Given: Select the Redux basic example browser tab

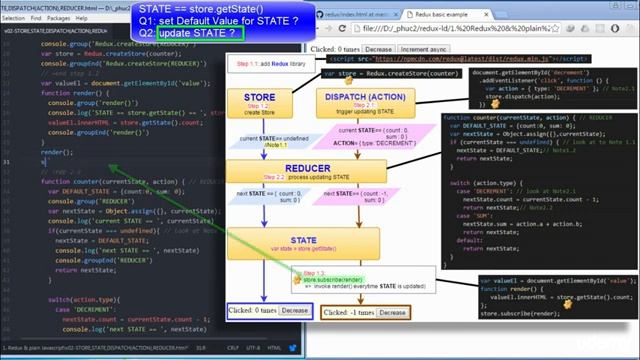Looking at the screenshot, I should point(441,14).
